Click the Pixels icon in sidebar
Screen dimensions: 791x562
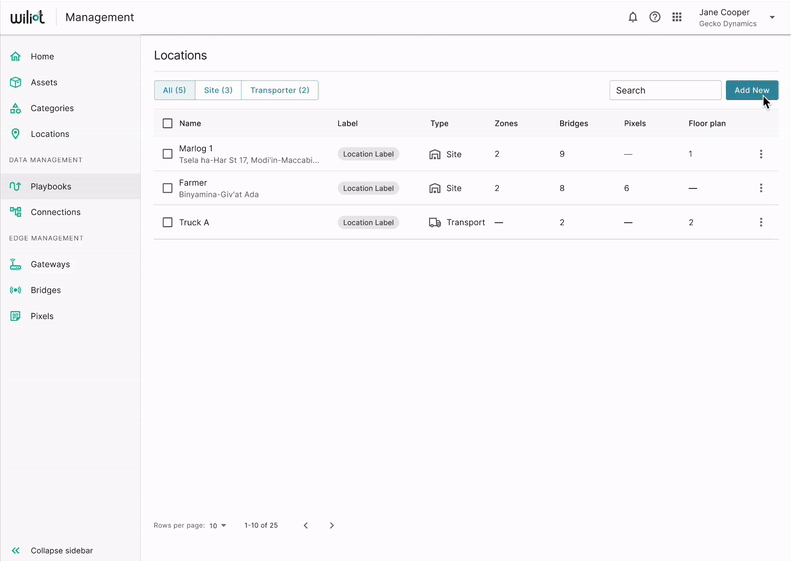point(16,316)
